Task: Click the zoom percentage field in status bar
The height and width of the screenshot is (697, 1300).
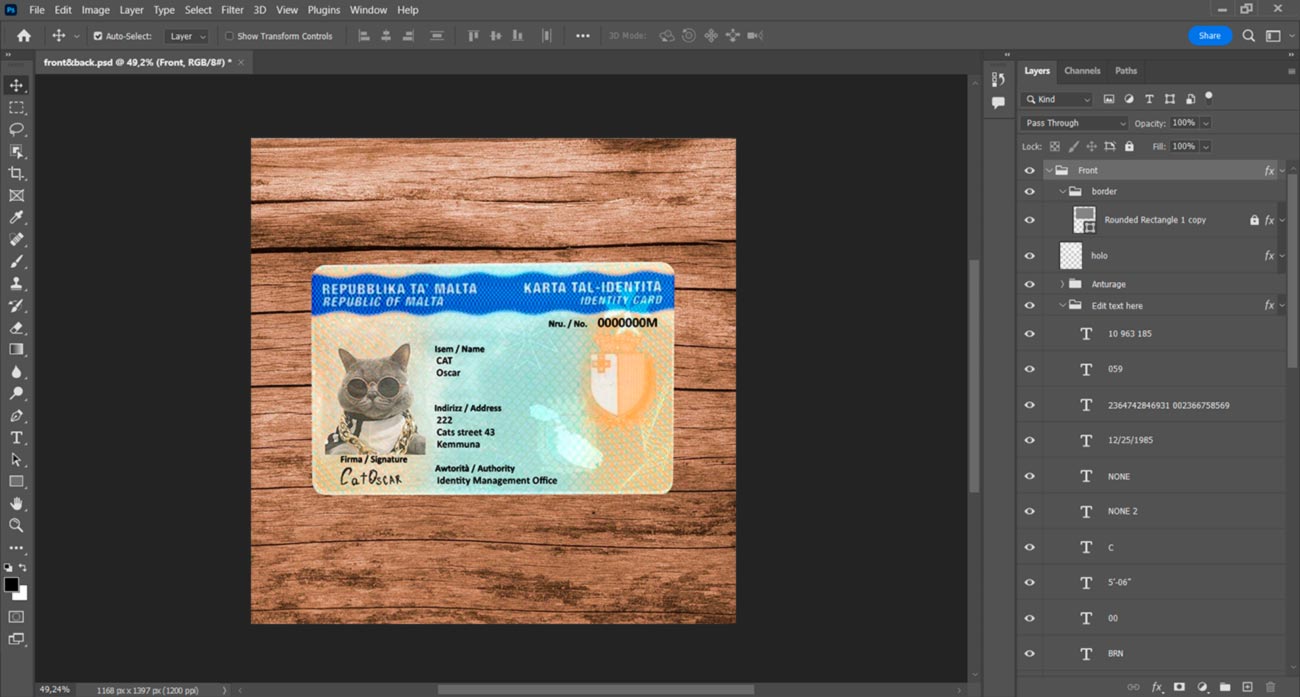Action: pos(55,690)
